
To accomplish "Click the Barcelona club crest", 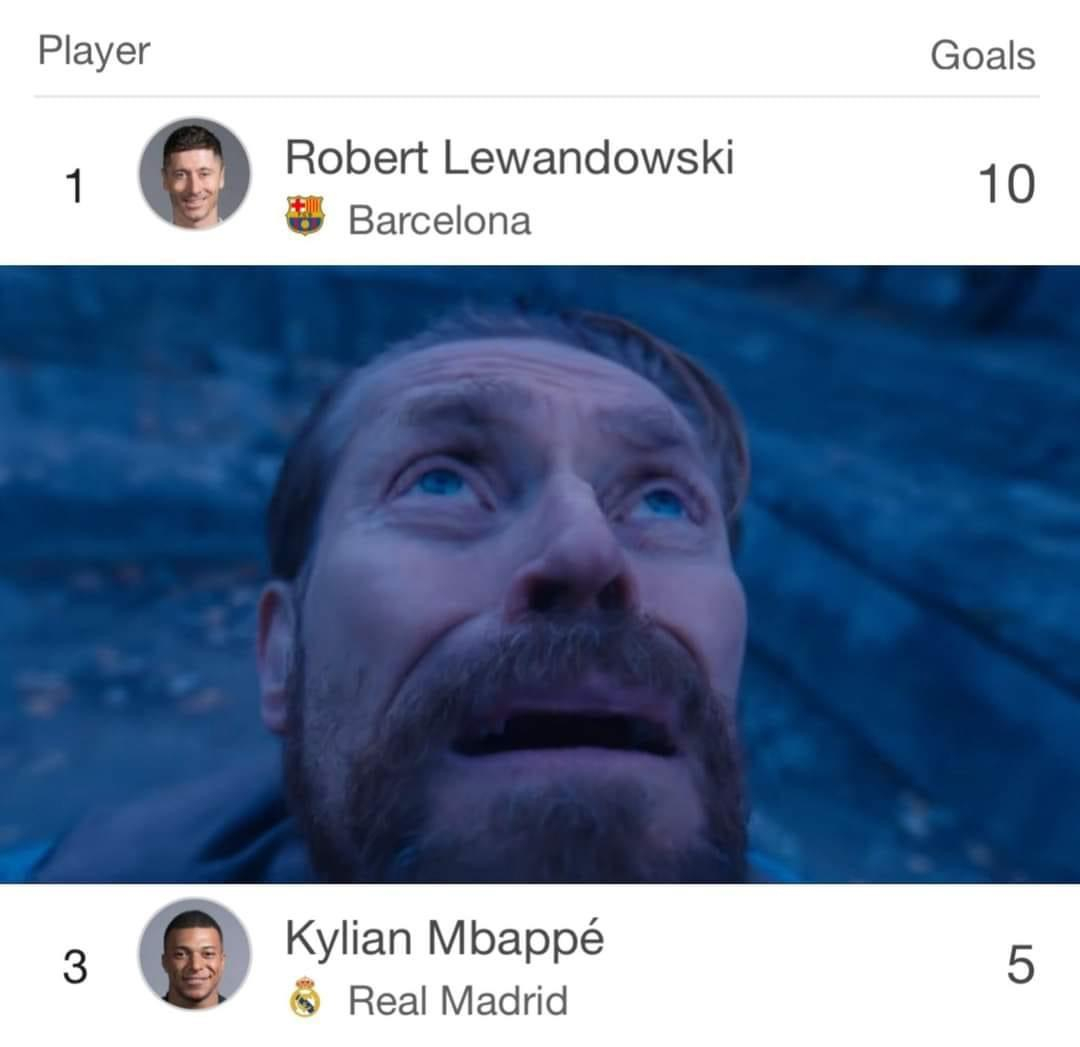I will tap(305, 215).
